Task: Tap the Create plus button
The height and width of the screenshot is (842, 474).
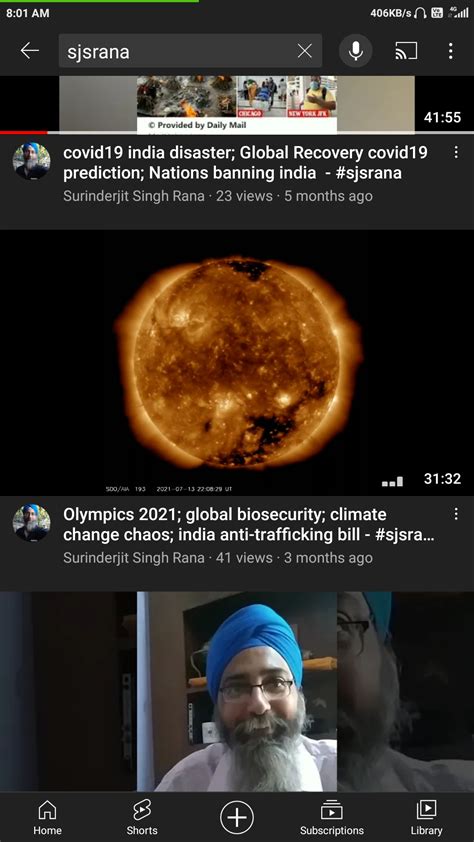Action: (237, 817)
